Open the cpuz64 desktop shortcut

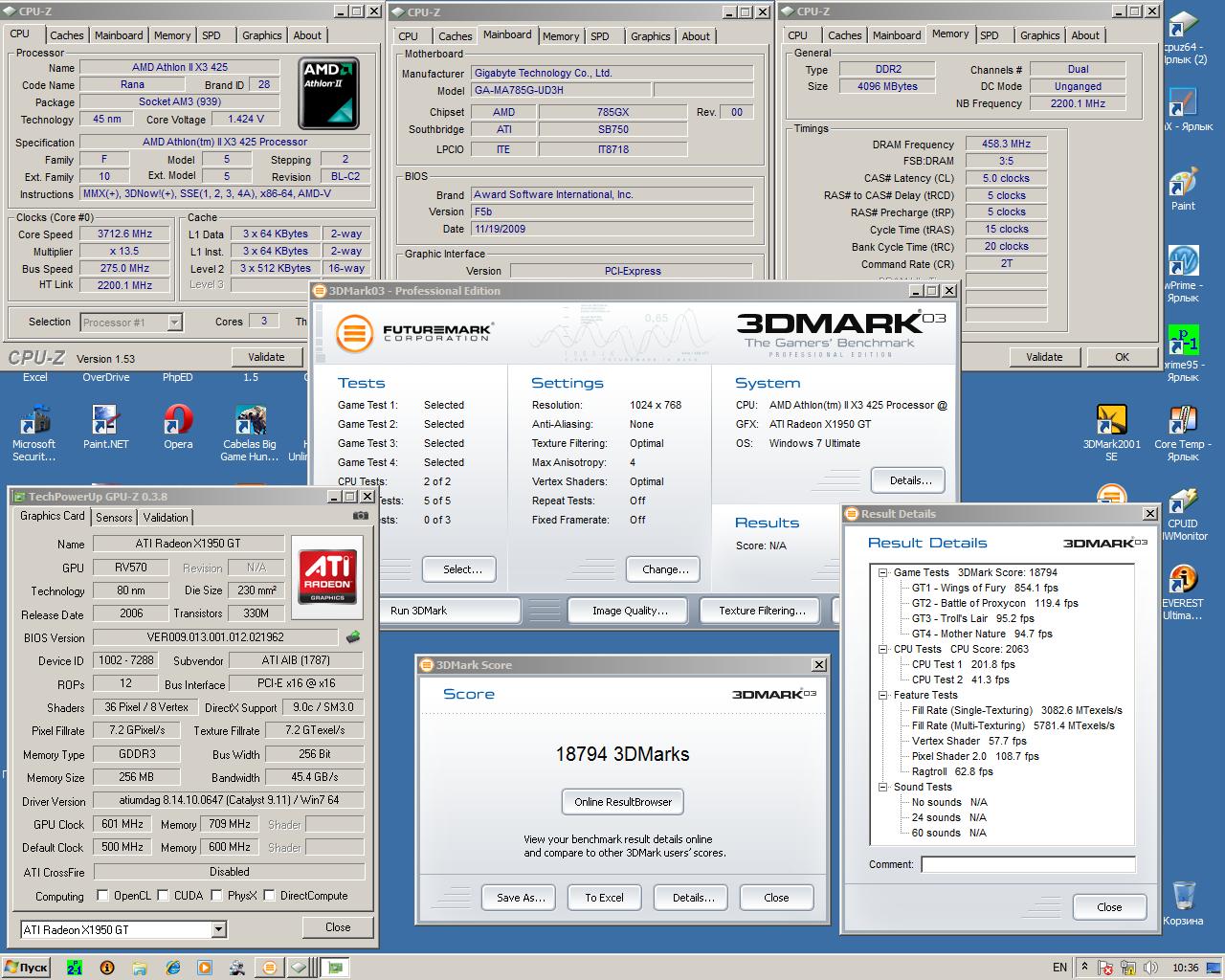pyautogui.click(x=1184, y=38)
